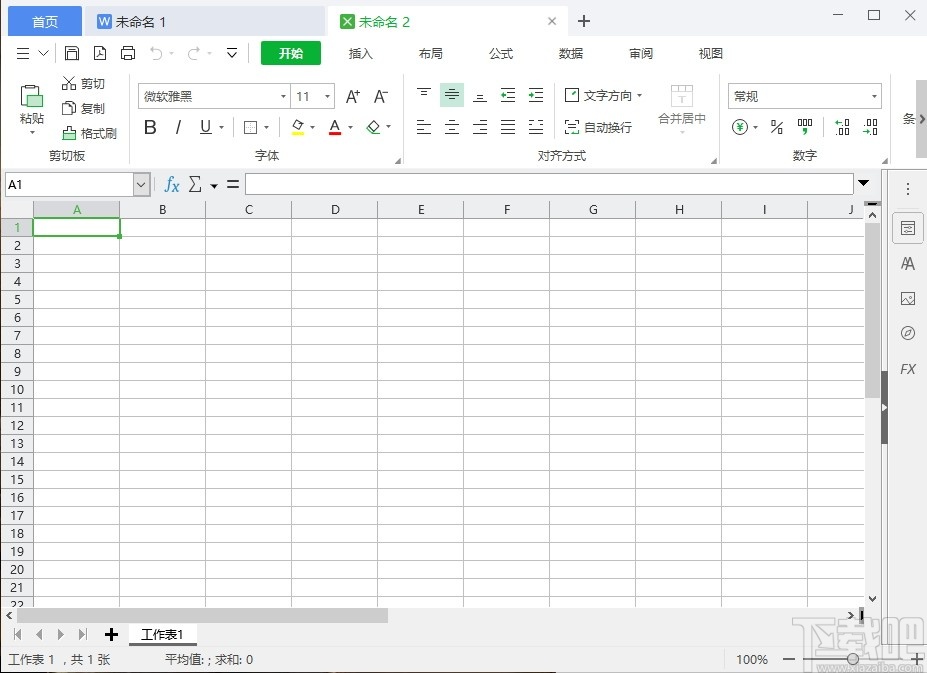
Task: Toggle italic formatting
Action: [x=177, y=127]
